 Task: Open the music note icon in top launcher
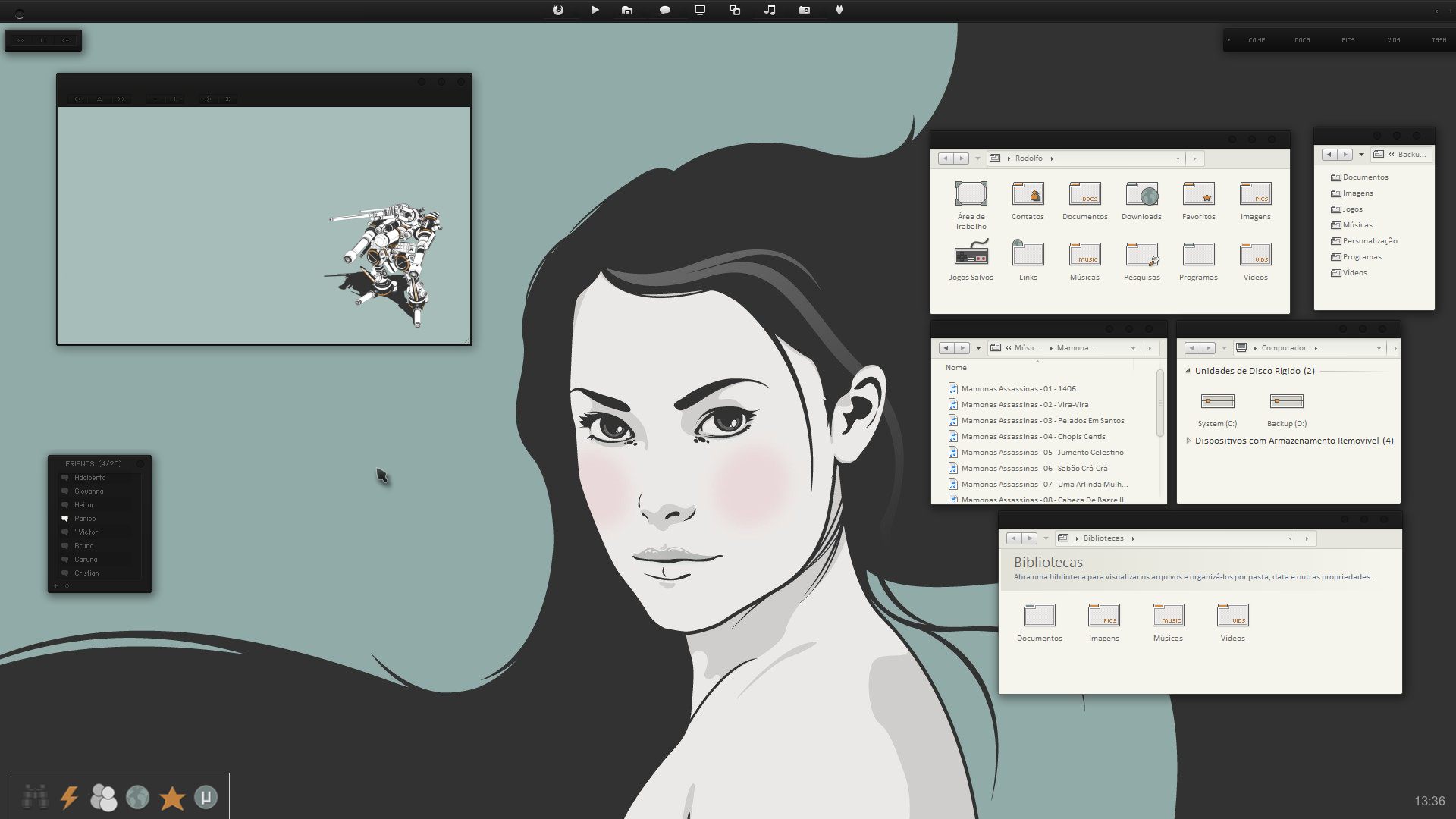770,10
